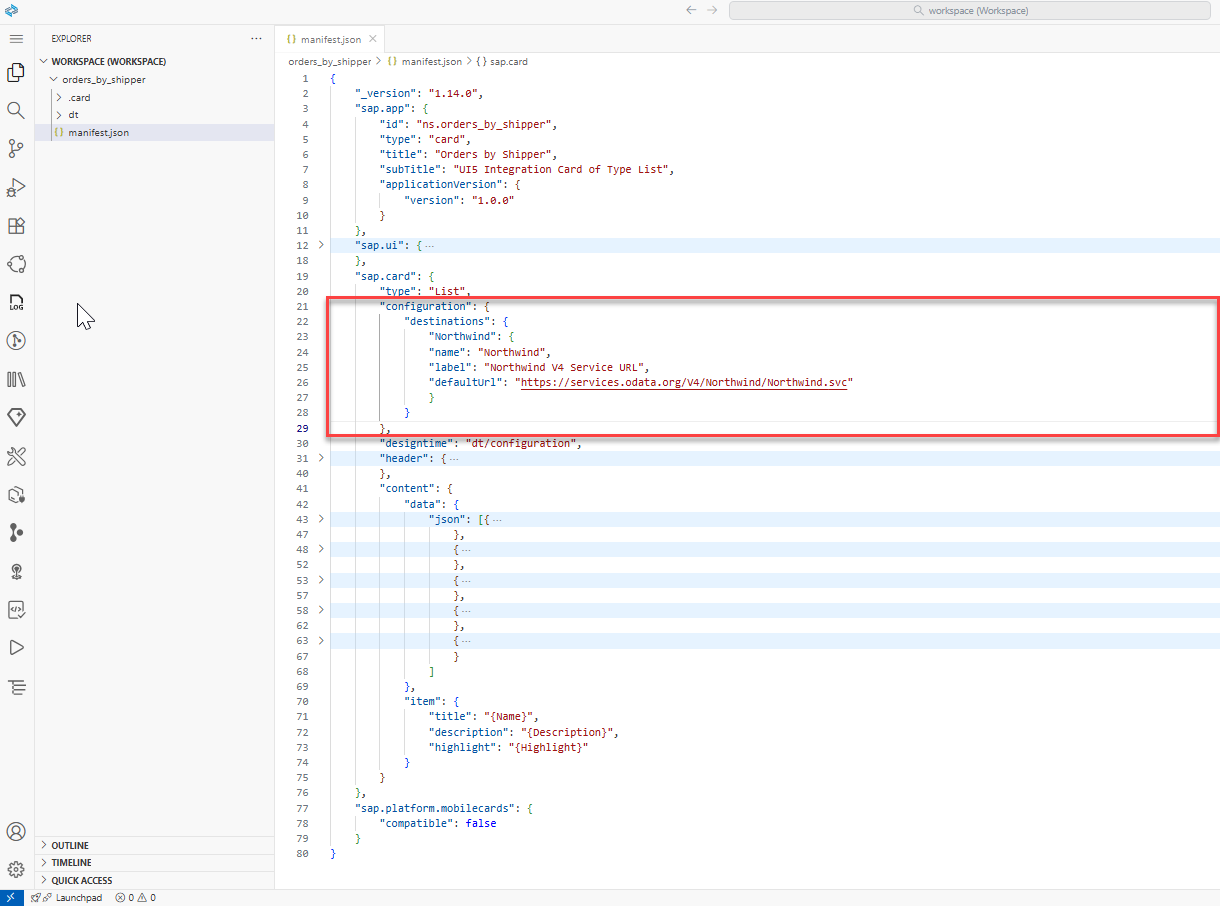The height and width of the screenshot is (906, 1220).
Task: Unfold the header block at line 31
Action: pyautogui.click(x=321, y=458)
